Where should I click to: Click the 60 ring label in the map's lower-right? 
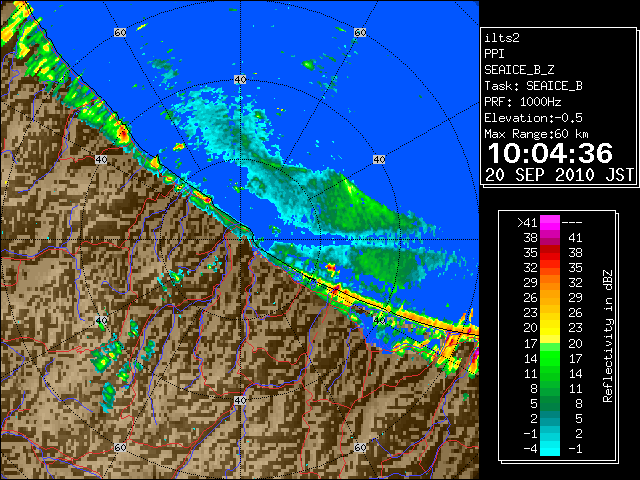[360, 447]
